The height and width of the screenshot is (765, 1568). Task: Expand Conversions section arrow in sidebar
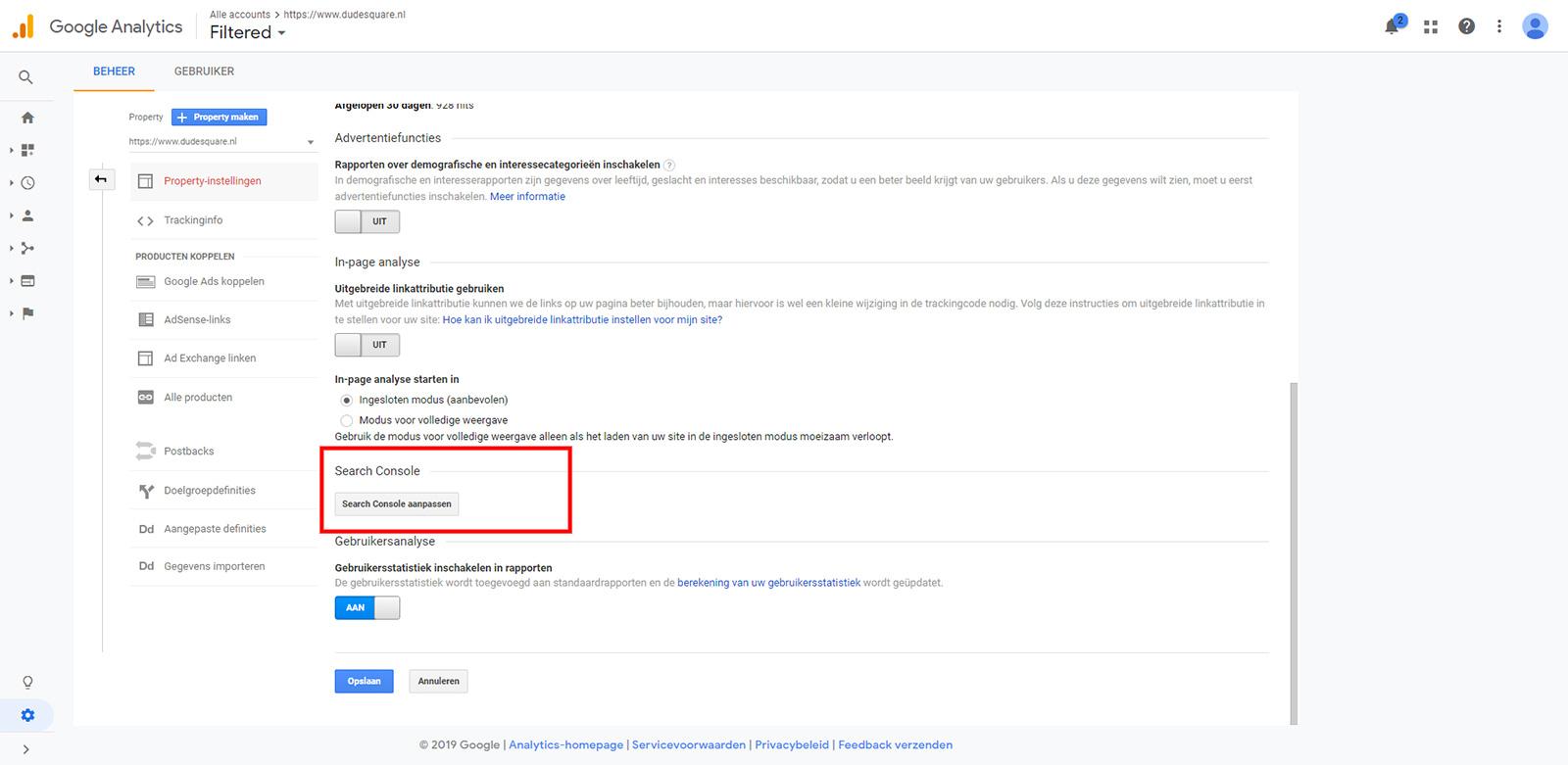tap(11, 313)
